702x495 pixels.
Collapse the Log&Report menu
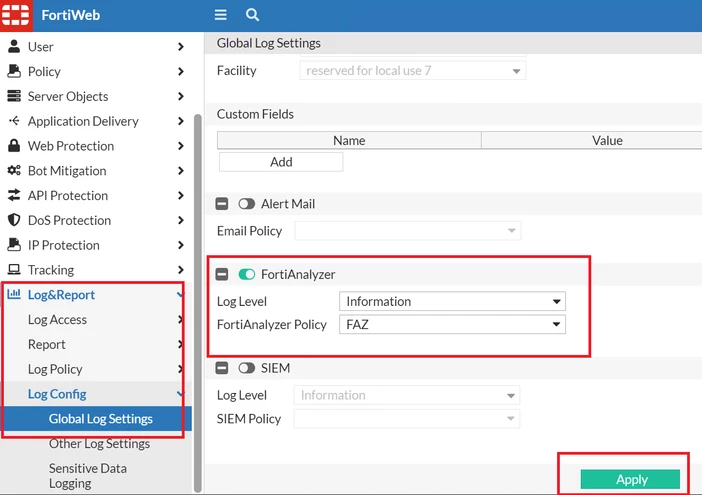(x=96, y=294)
